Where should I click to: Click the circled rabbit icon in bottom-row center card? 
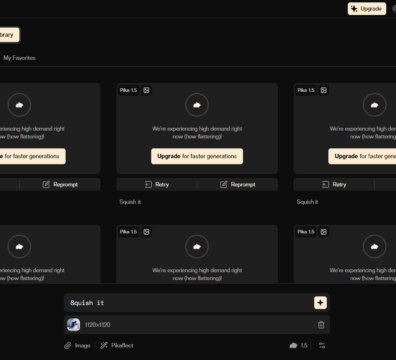197,247
